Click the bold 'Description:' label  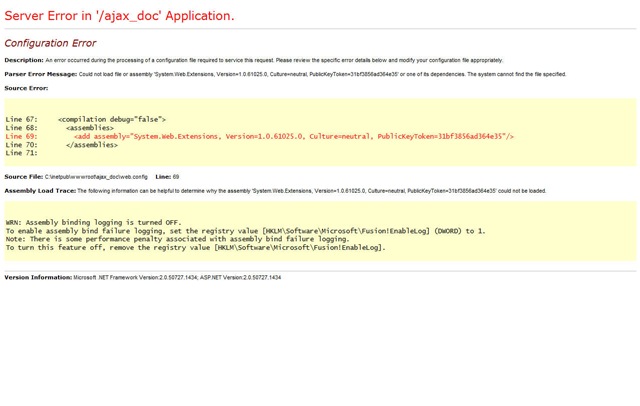24,61
